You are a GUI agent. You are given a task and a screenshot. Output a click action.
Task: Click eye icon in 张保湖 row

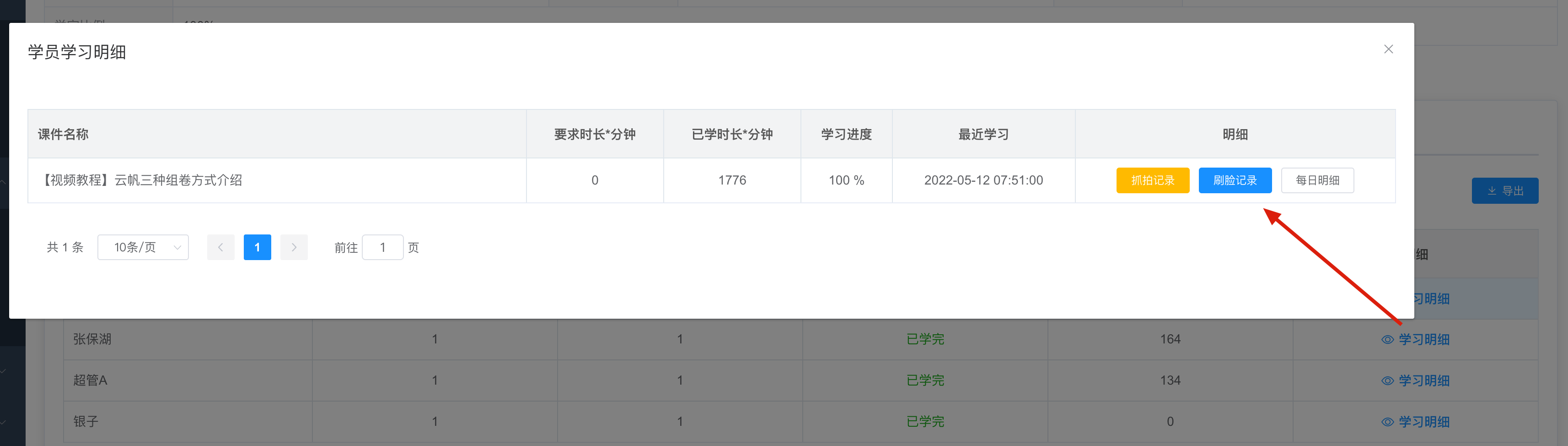(x=1387, y=340)
